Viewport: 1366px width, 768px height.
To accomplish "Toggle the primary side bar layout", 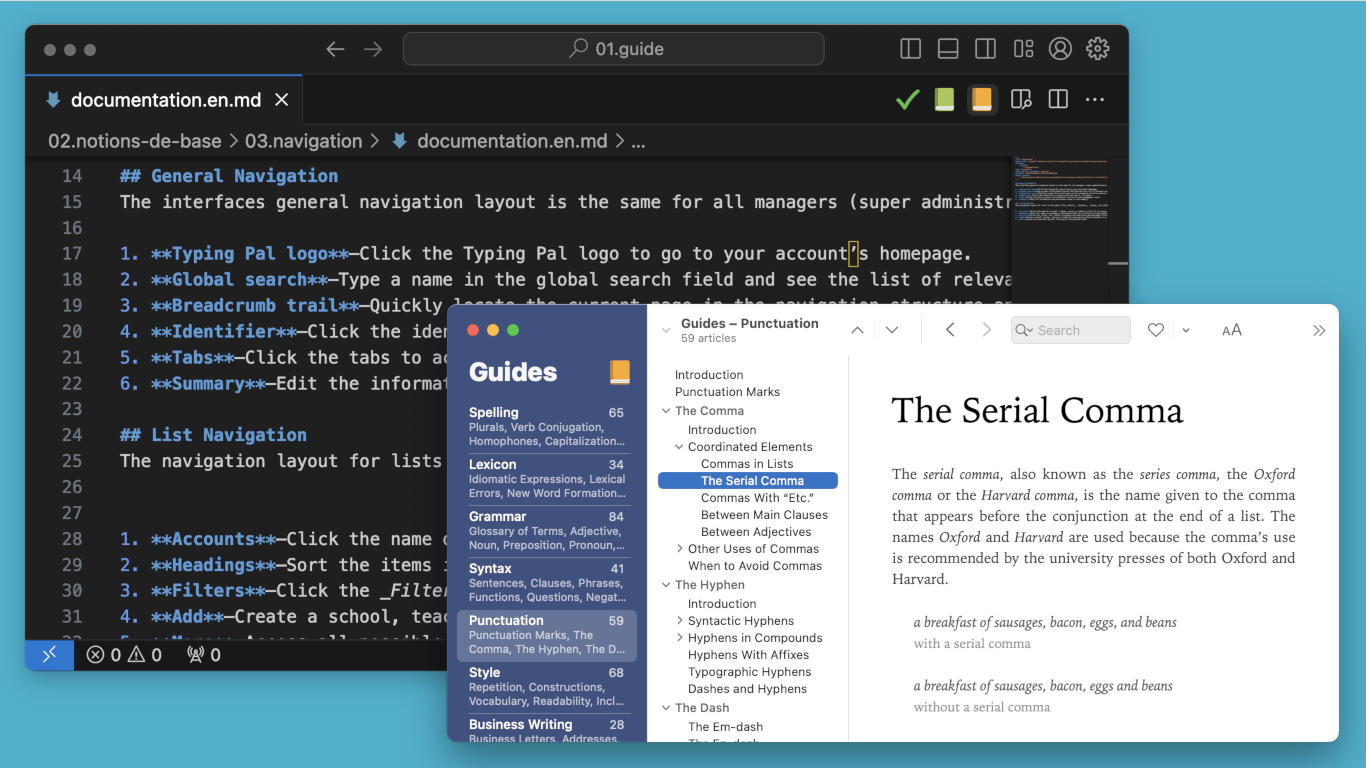I will [x=910, y=49].
